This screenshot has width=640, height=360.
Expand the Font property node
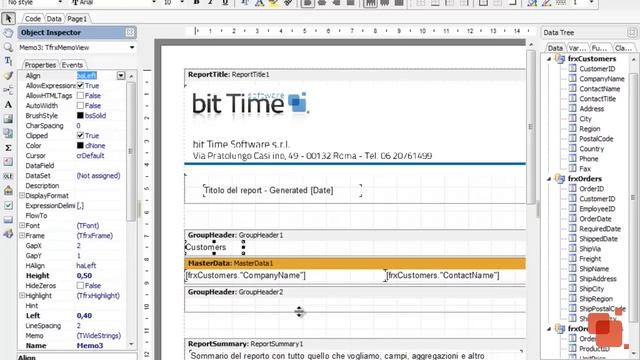22,225
